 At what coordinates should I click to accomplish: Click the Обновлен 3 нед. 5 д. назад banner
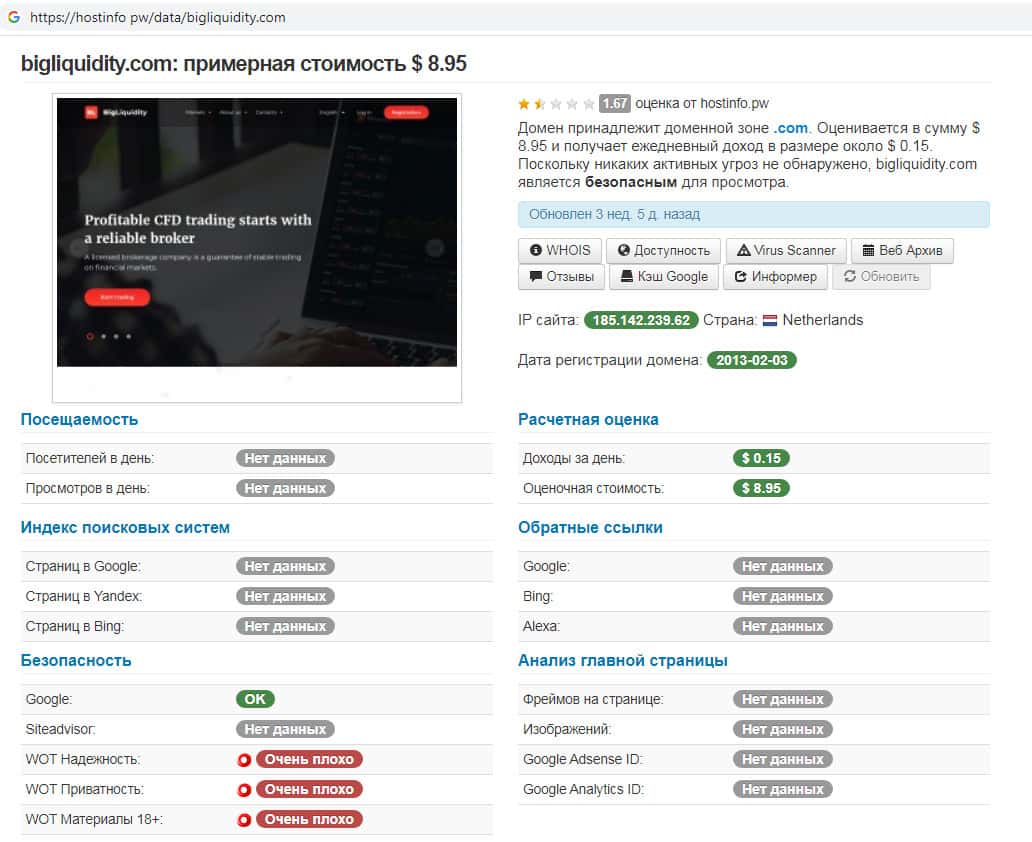click(754, 215)
